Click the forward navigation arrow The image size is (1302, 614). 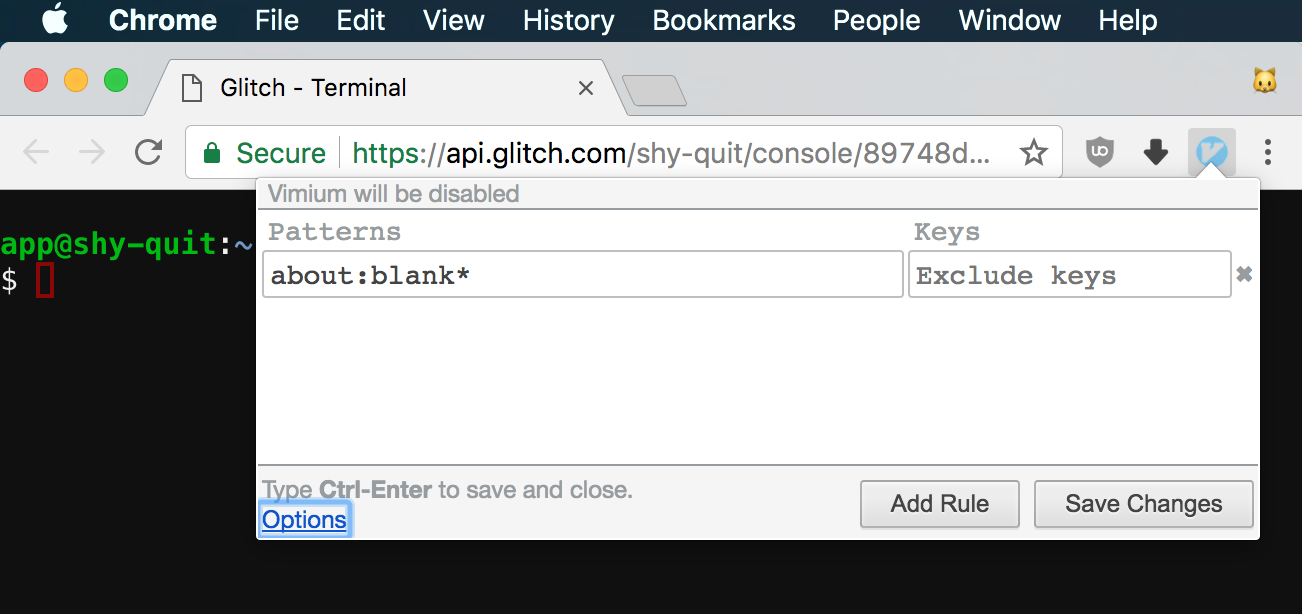pos(90,152)
